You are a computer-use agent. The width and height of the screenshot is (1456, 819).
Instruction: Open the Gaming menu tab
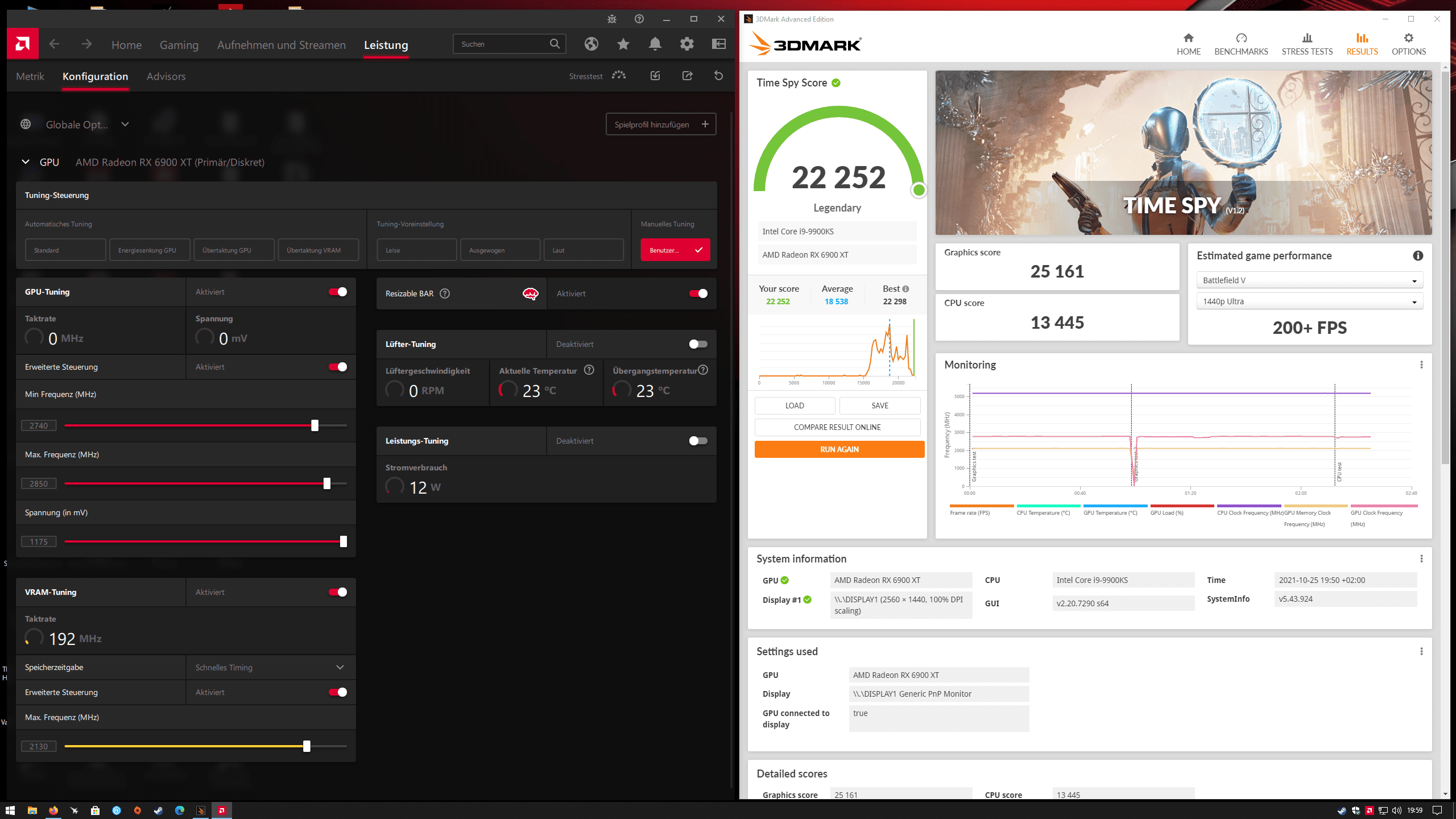coord(179,45)
